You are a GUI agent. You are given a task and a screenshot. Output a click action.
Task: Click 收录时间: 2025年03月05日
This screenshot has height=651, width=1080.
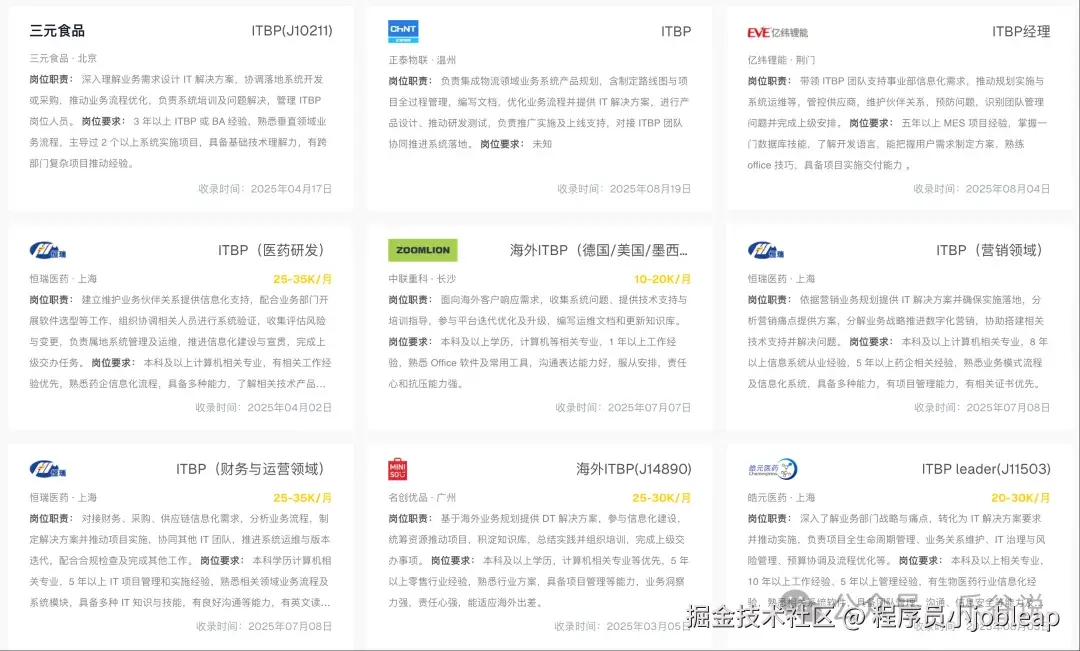(623, 626)
